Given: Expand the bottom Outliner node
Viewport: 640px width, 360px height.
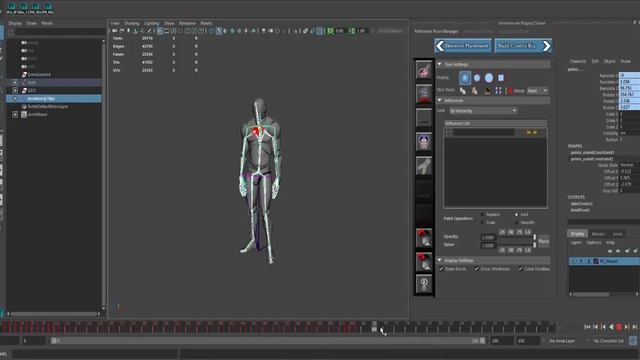Looking at the screenshot, I should click(x=15, y=115).
